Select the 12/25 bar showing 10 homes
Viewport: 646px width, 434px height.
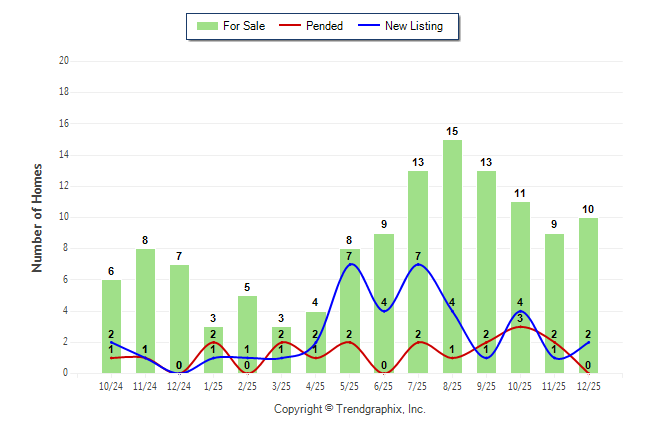pos(588,295)
